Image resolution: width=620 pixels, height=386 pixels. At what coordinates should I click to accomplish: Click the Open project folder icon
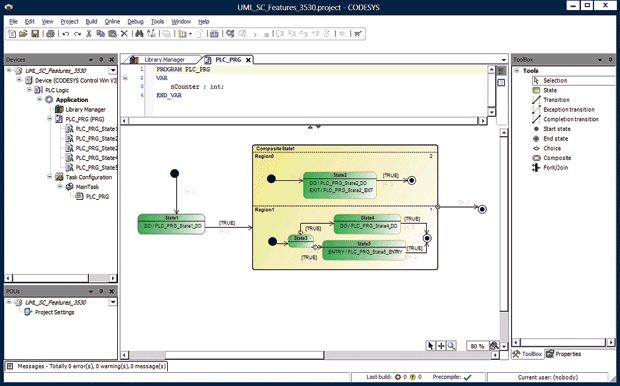[x=23, y=34]
